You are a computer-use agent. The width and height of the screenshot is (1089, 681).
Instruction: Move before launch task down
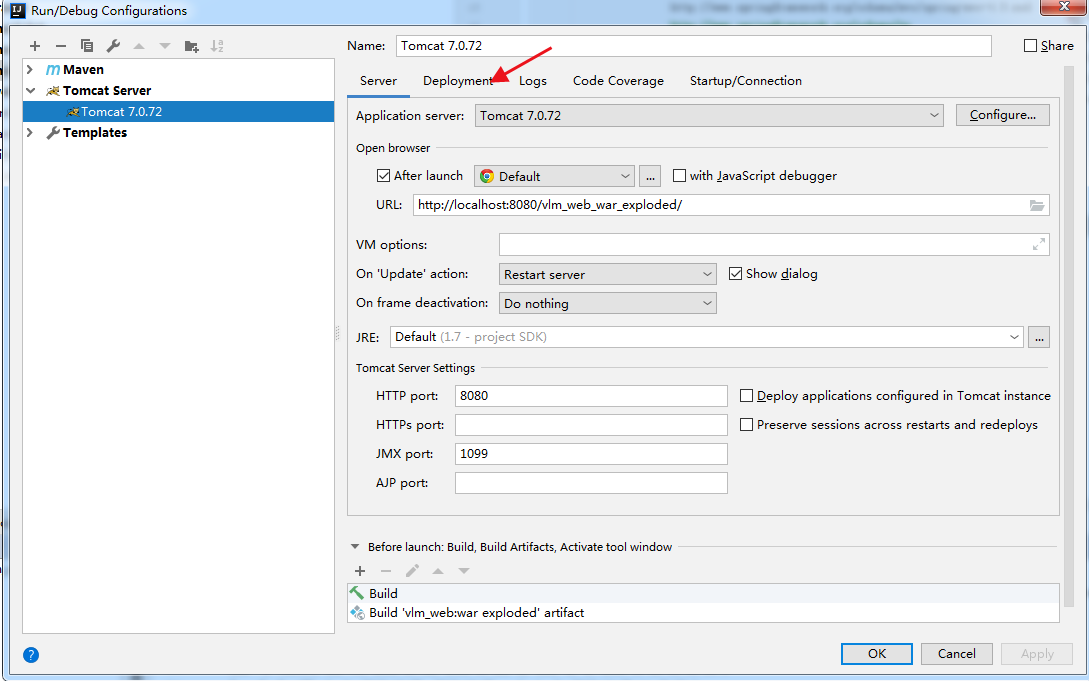(x=464, y=571)
